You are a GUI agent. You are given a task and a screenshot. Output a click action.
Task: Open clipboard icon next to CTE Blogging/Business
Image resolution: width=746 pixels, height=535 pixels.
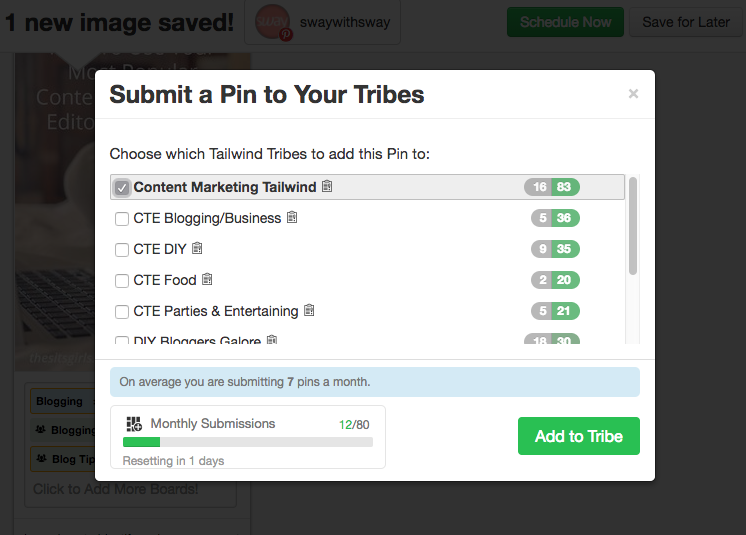(x=292, y=217)
